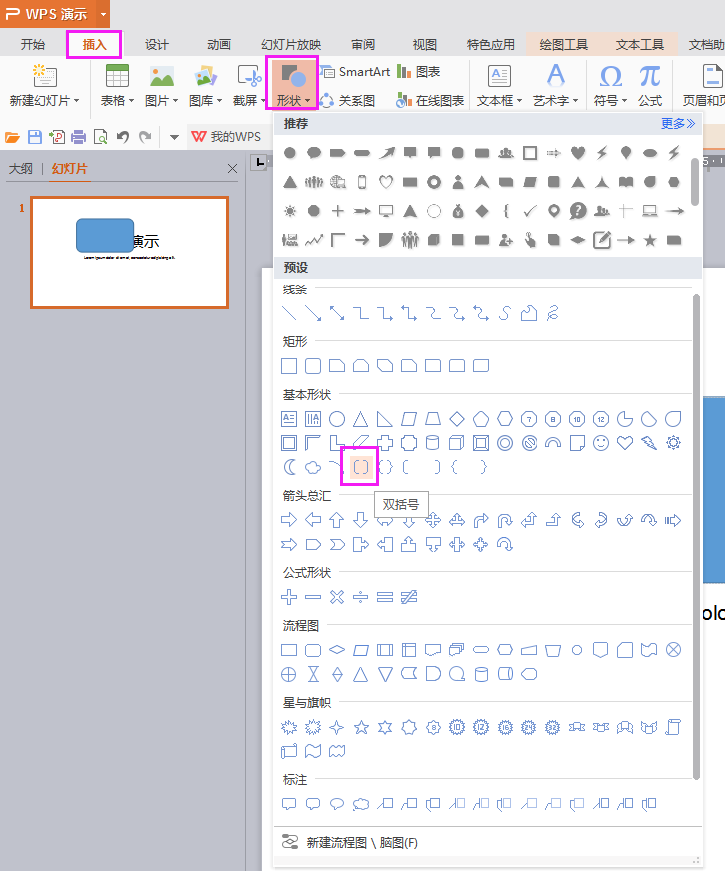Pick the smiley face shape
This screenshot has height=871, width=725.
(601, 443)
